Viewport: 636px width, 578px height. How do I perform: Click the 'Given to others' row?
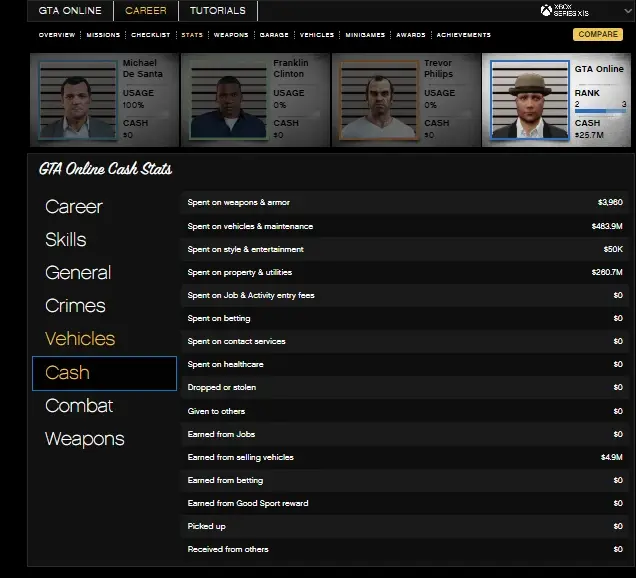coord(404,411)
